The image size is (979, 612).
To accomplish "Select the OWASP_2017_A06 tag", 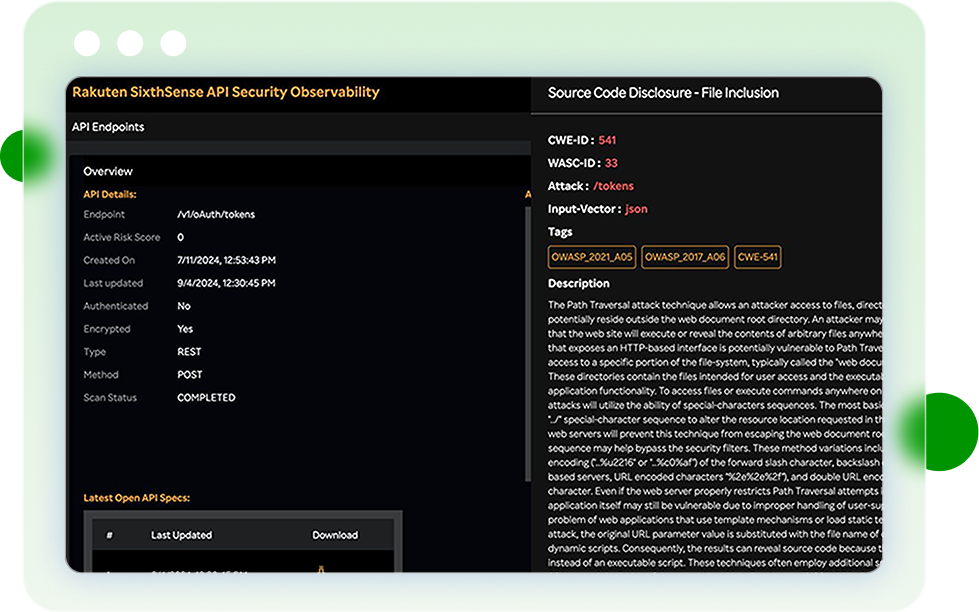I will [x=685, y=257].
